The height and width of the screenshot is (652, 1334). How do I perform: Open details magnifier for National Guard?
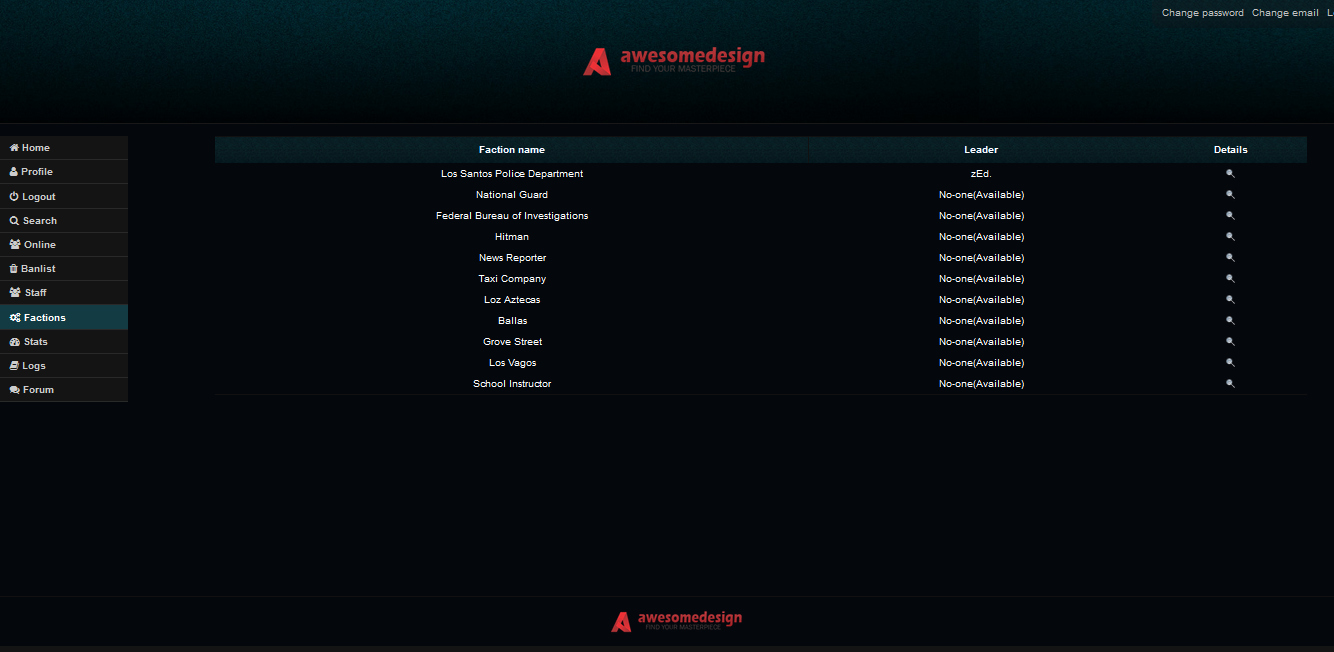[x=1230, y=195]
